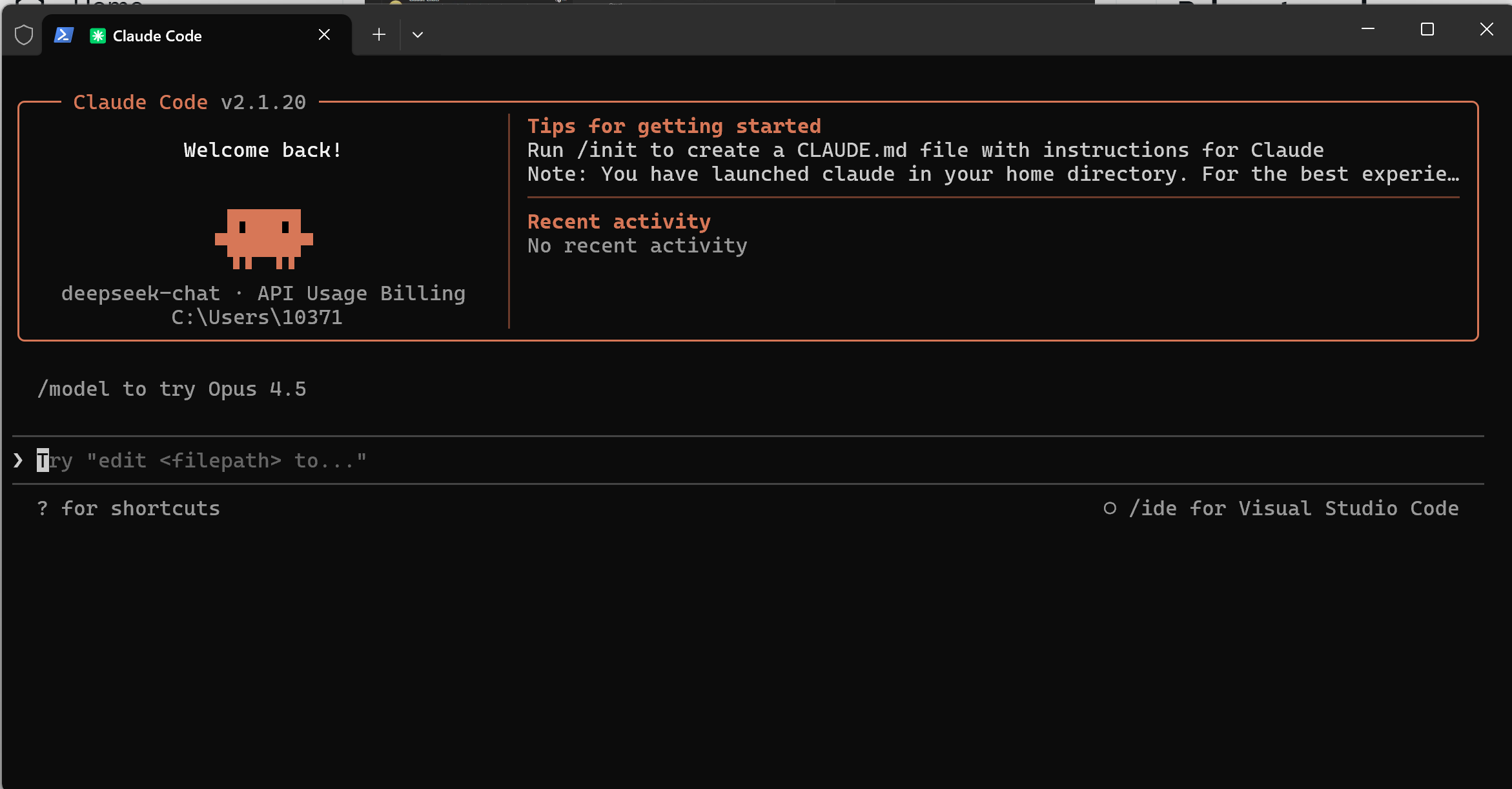The width and height of the screenshot is (1512, 789).
Task: Click the PowerShell icon in the tab
Action: tap(63, 35)
